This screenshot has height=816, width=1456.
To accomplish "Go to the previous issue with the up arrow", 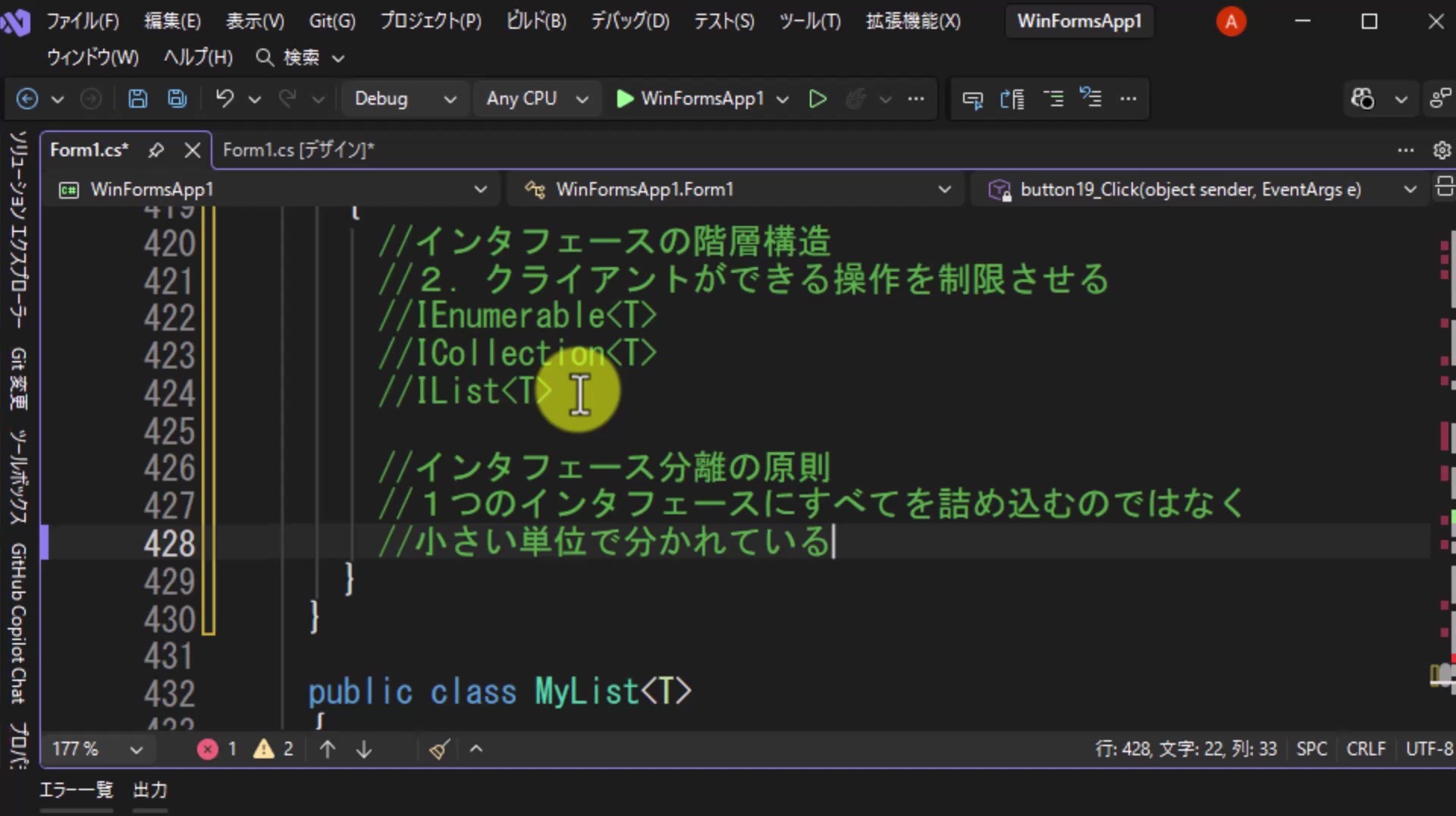I will tap(328, 749).
